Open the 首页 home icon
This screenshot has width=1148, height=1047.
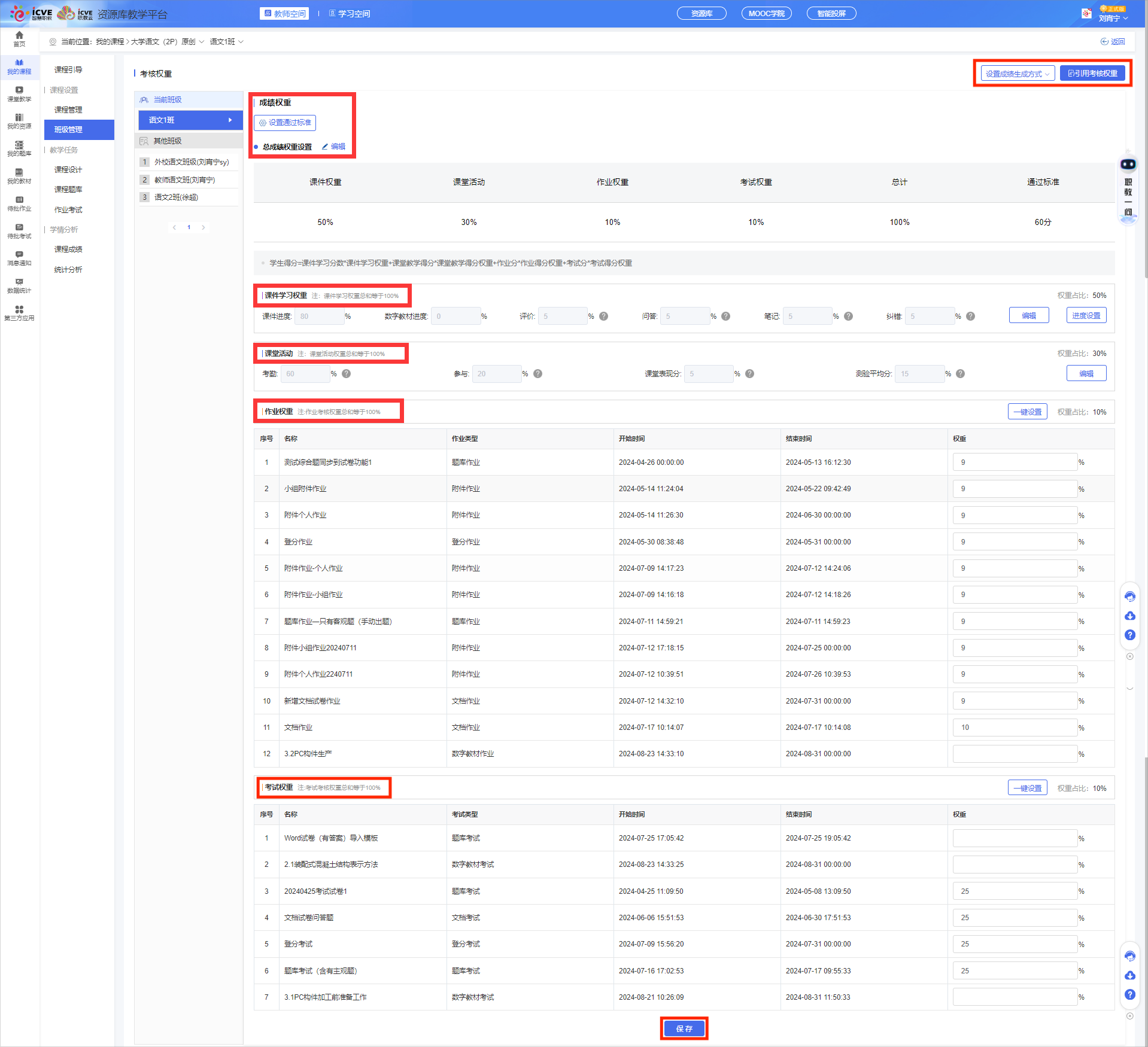click(x=19, y=38)
